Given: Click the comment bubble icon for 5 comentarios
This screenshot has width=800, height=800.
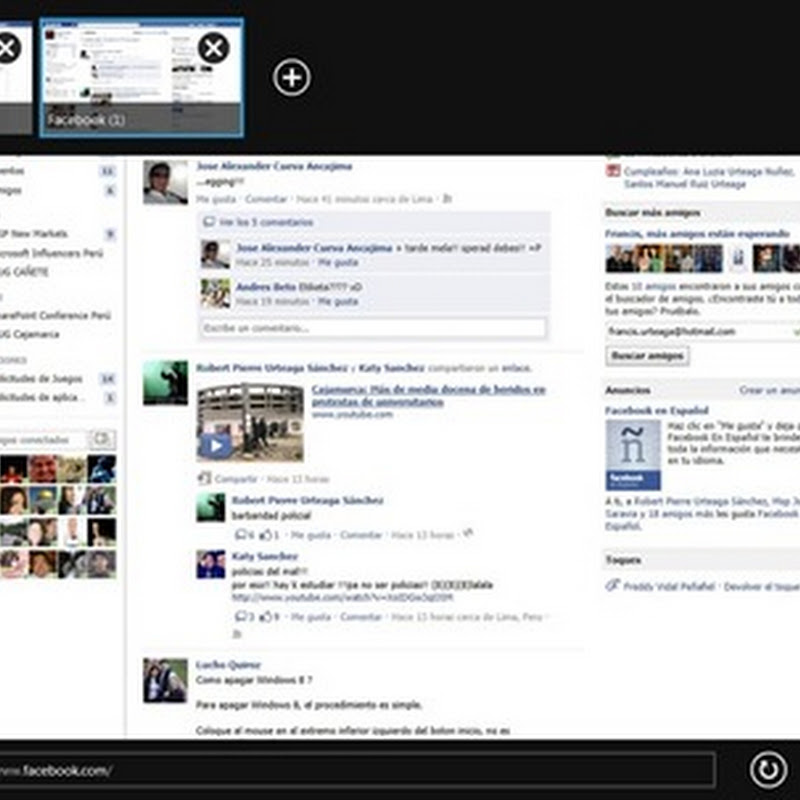Looking at the screenshot, I should click(x=209, y=222).
